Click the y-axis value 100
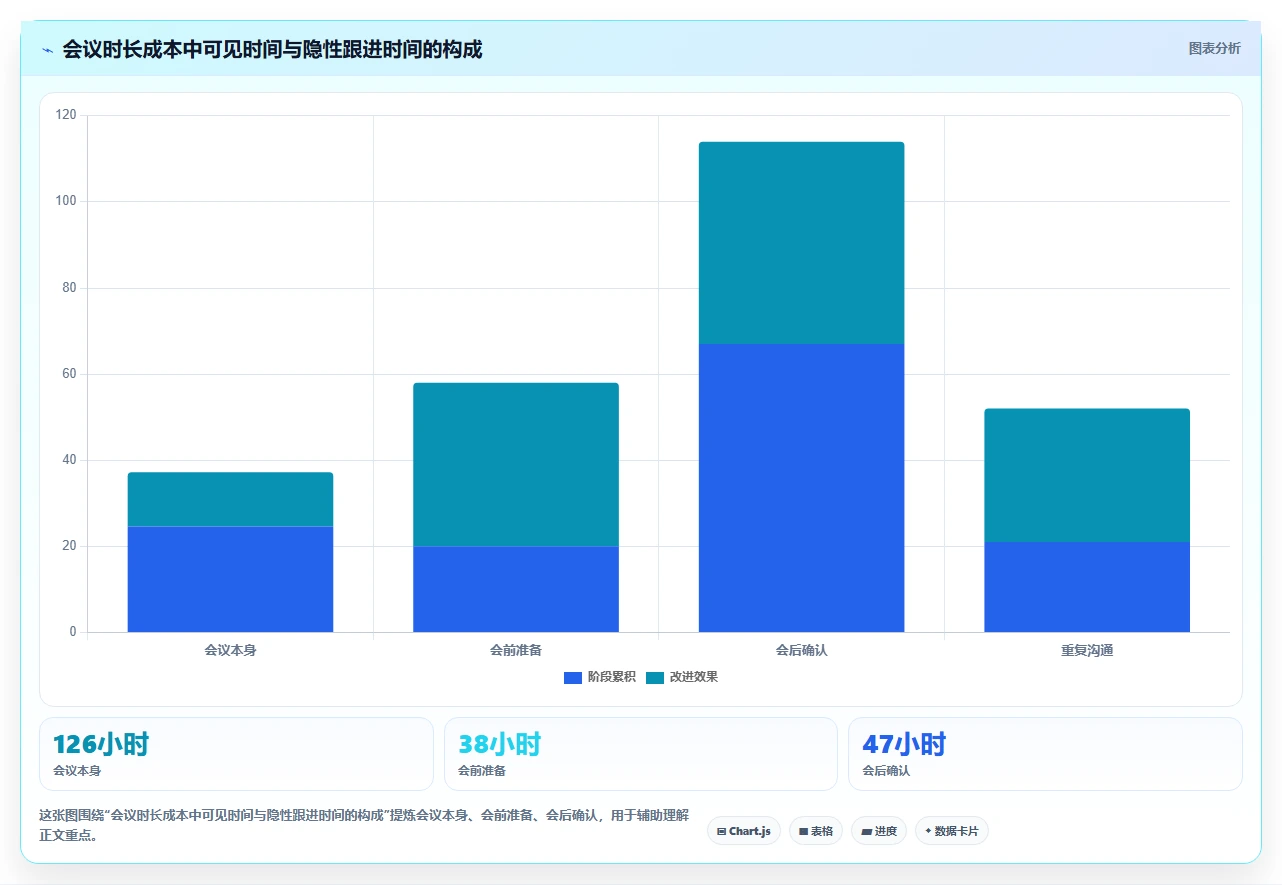 (x=66, y=201)
